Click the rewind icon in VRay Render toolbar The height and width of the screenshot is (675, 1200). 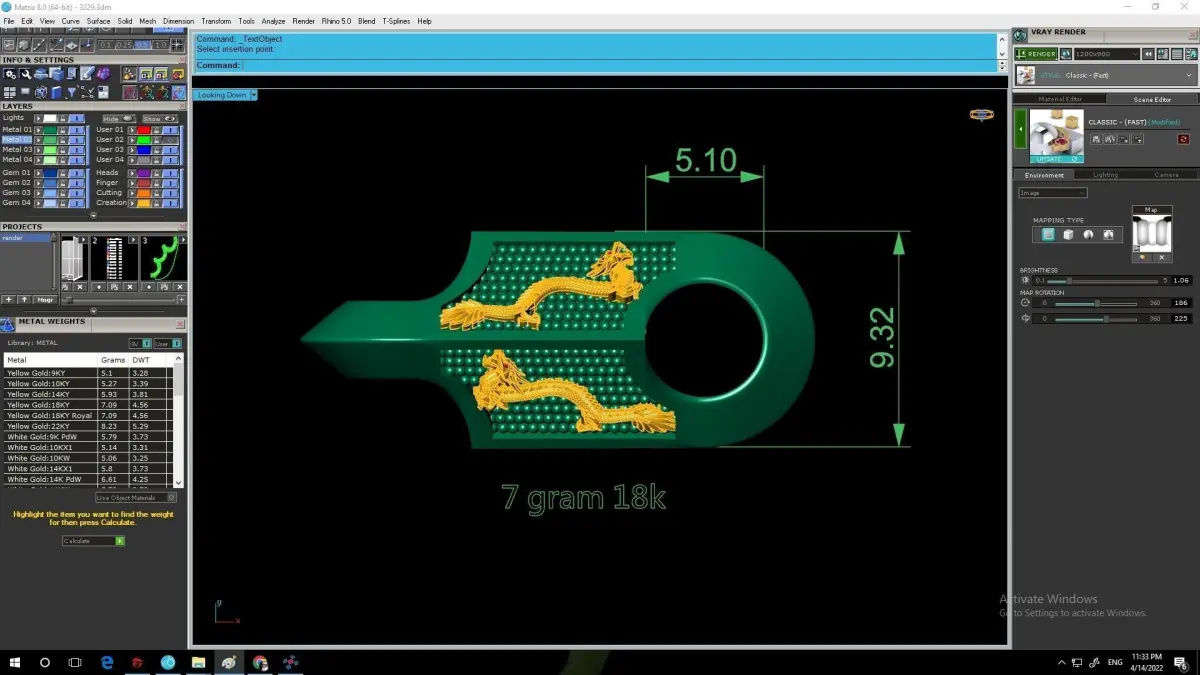point(1148,54)
